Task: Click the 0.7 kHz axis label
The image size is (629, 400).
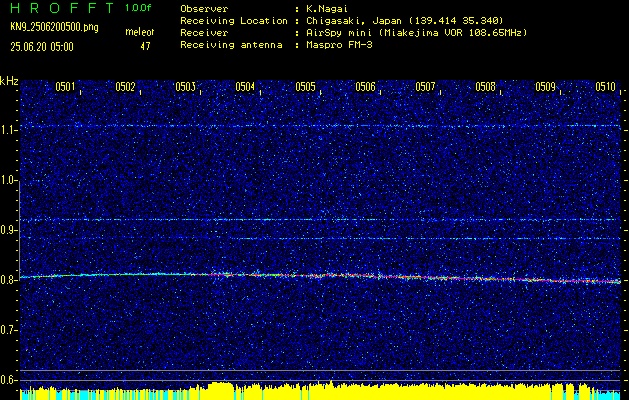Action: pyautogui.click(x=8, y=330)
